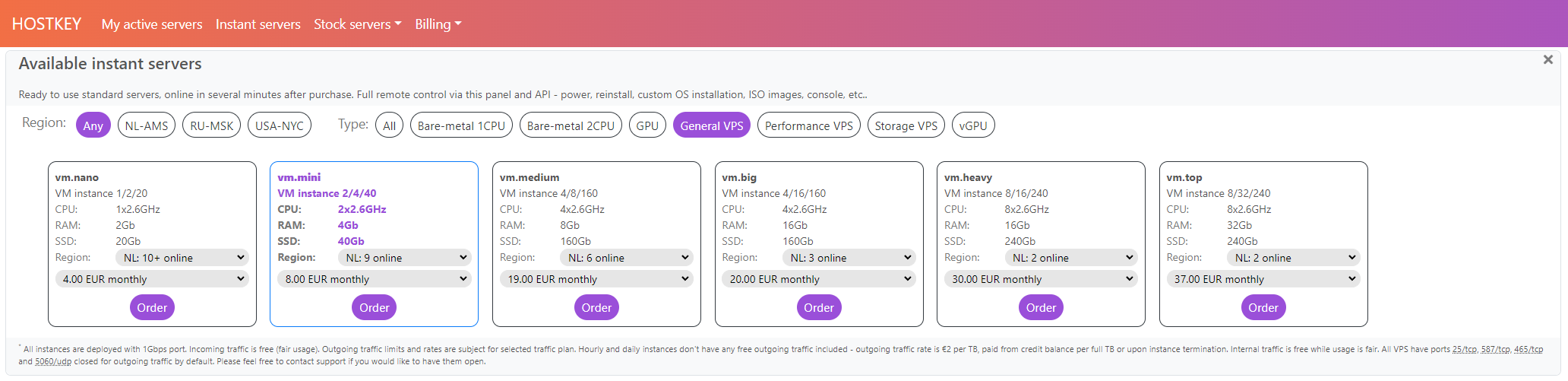Viewport: 1568px width, 381px height.
Task: Choose Performance VPS type filter
Action: [808, 125]
